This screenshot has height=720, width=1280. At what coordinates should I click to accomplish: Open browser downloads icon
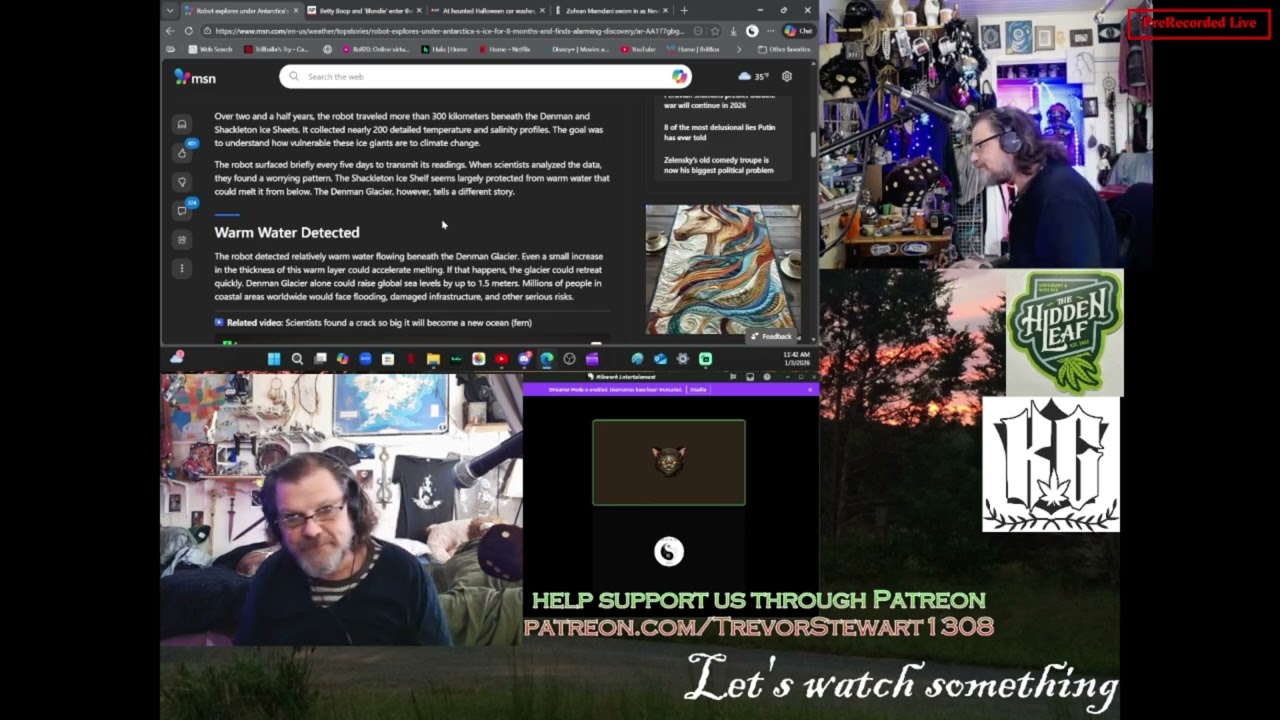click(733, 31)
